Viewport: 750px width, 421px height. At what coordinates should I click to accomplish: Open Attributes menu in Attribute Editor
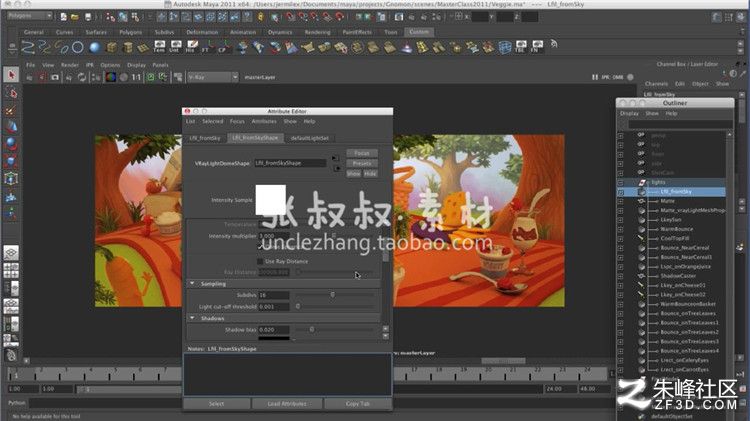pyautogui.click(x=264, y=122)
